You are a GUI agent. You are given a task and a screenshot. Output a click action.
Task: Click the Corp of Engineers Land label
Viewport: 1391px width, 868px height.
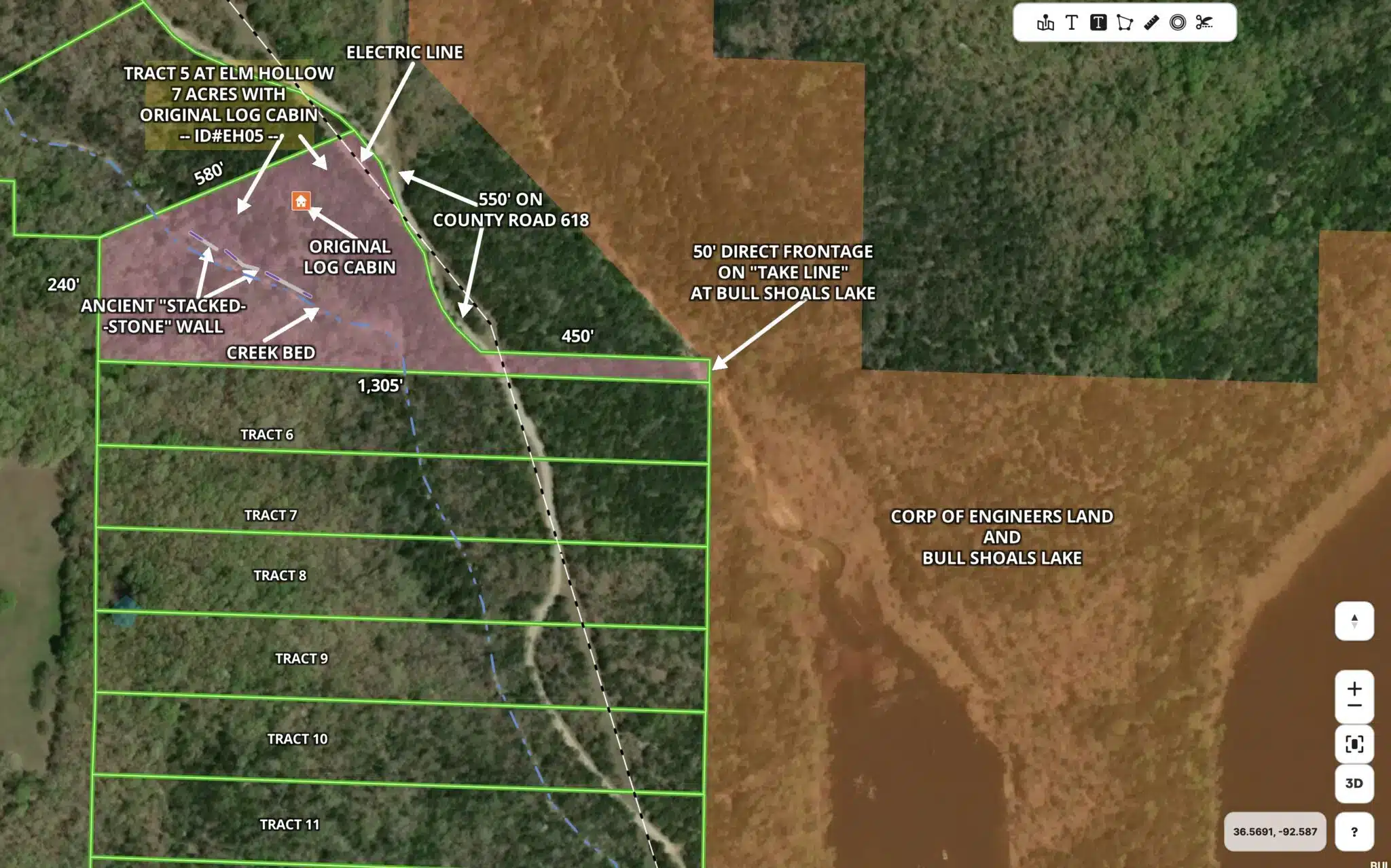1002,516
